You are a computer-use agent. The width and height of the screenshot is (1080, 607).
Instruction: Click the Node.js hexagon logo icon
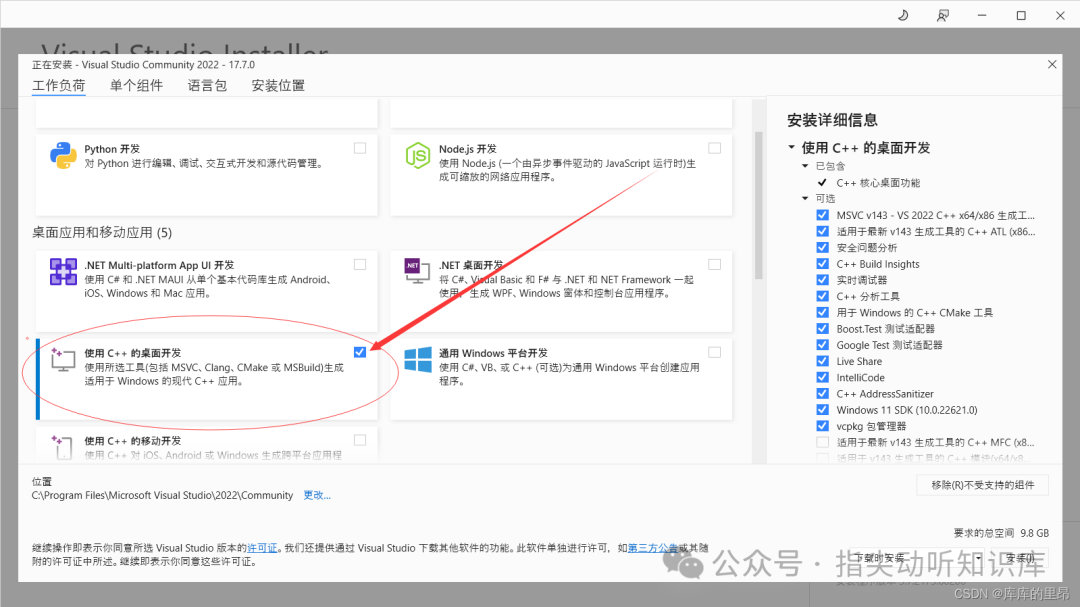[418, 156]
